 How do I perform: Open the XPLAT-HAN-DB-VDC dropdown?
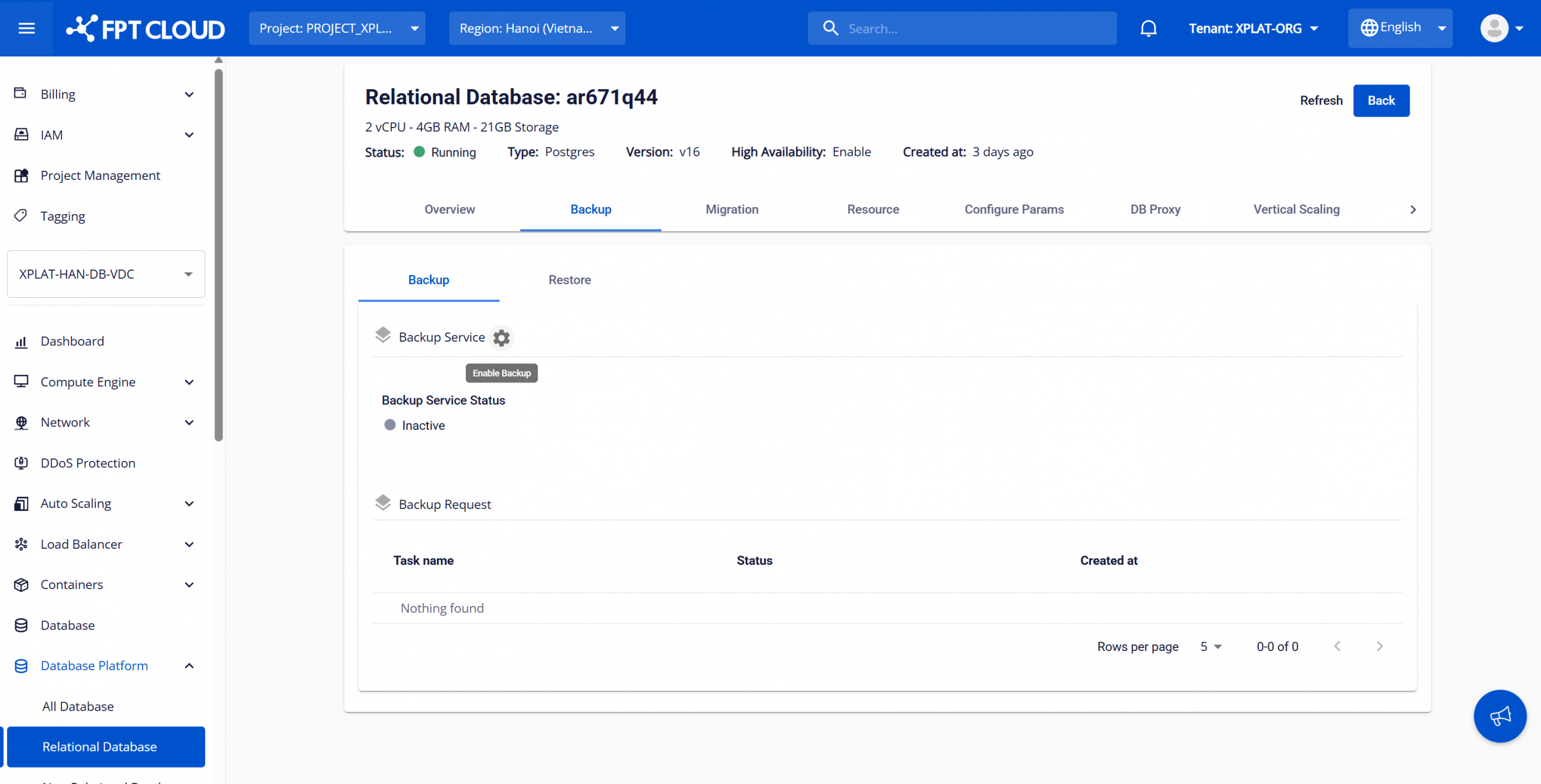(106, 274)
